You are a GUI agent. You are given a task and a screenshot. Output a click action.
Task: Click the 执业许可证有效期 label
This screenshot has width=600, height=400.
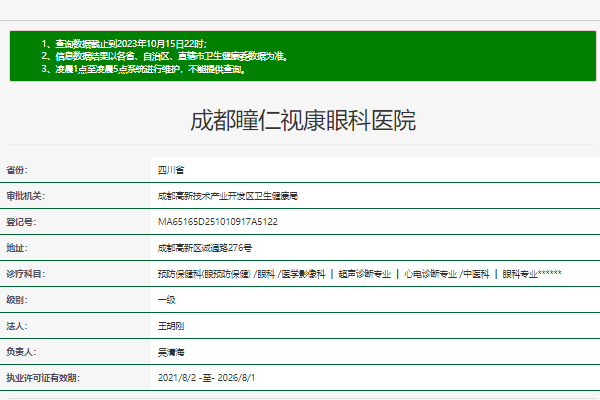click(x=43, y=378)
